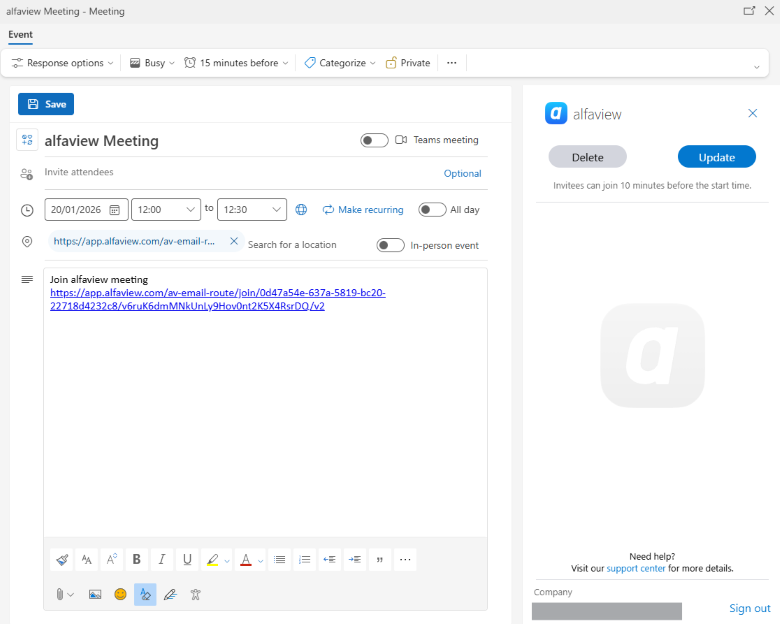Insert an emoji in the message
The image size is (780, 624).
point(120,594)
